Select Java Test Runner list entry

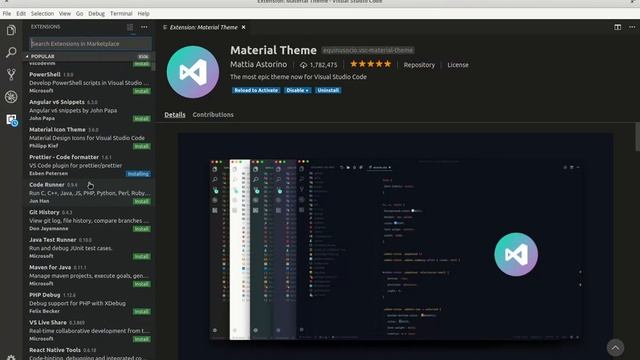89,248
